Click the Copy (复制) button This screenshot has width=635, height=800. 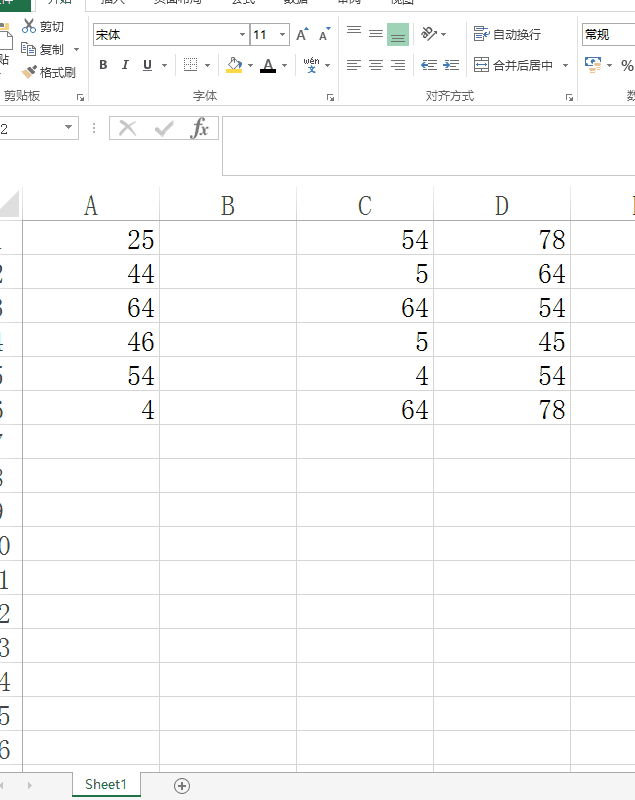coord(42,49)
